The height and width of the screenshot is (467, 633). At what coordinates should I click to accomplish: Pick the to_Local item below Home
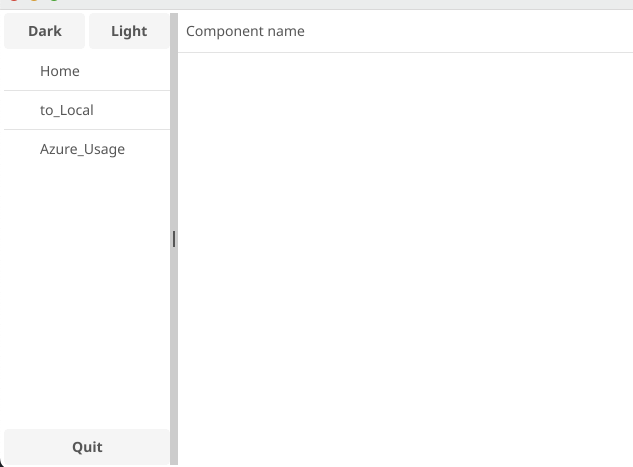click(x=87, y=110)
